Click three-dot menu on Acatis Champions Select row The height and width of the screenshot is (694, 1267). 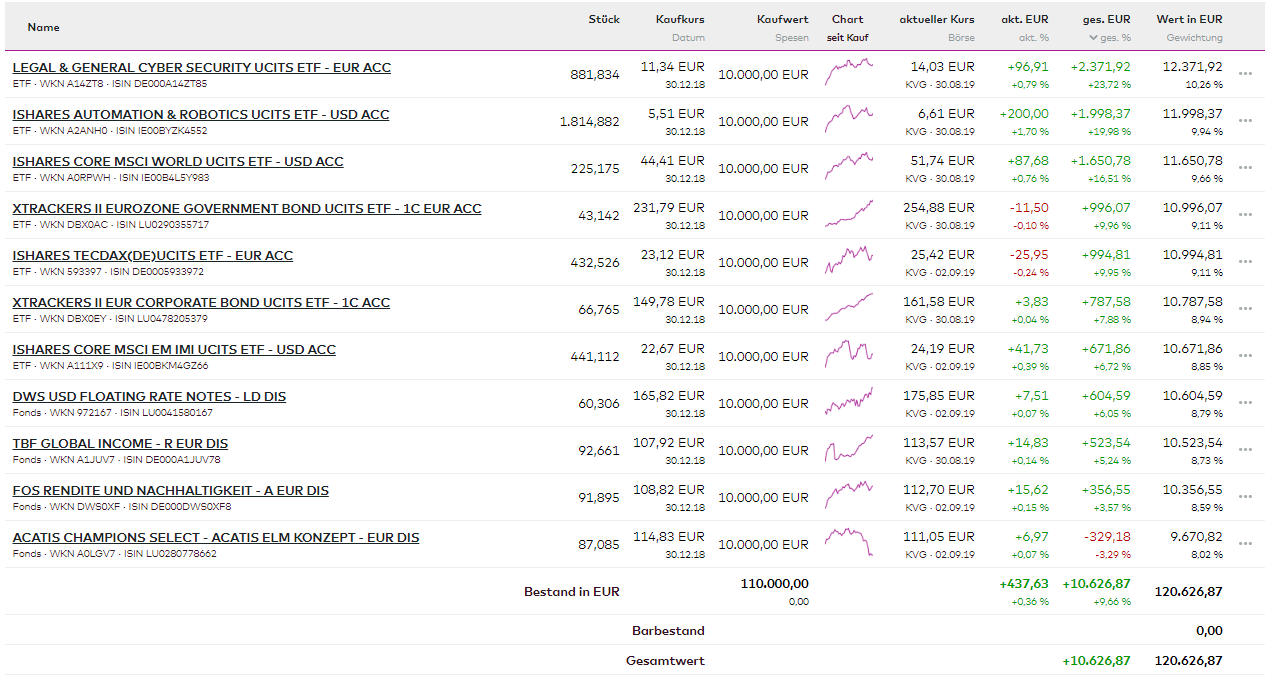1245,544
